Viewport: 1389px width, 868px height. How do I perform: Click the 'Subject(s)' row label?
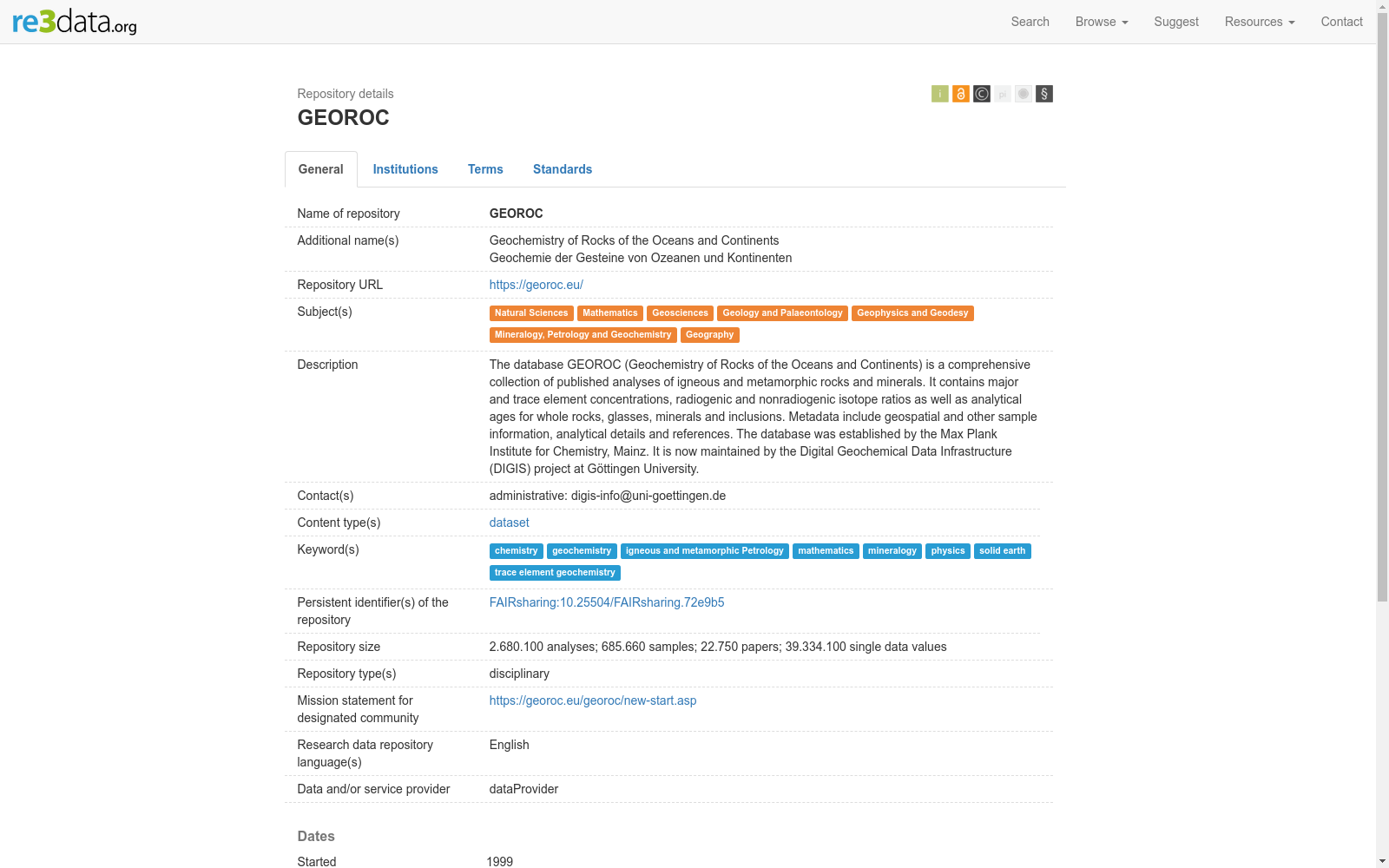pyautogui.click(x=325, y=312)
